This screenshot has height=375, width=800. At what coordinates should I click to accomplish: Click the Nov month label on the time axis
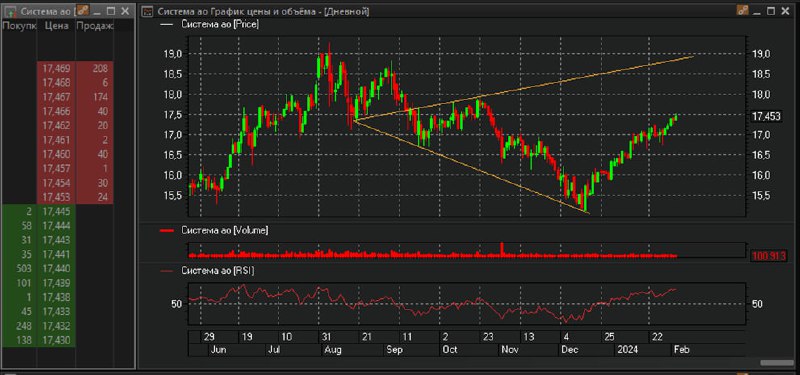[x=510, y=350]
